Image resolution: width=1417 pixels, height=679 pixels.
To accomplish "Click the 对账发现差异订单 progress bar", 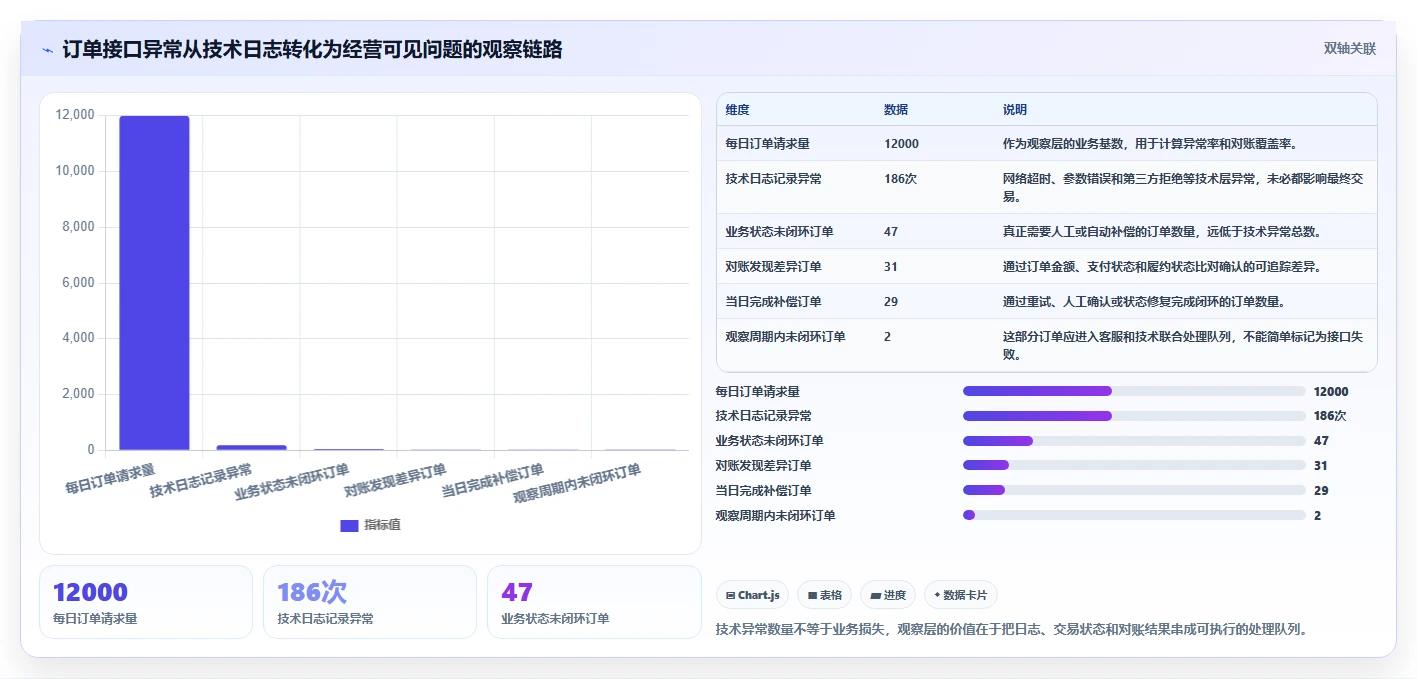I will [1134, 466].
